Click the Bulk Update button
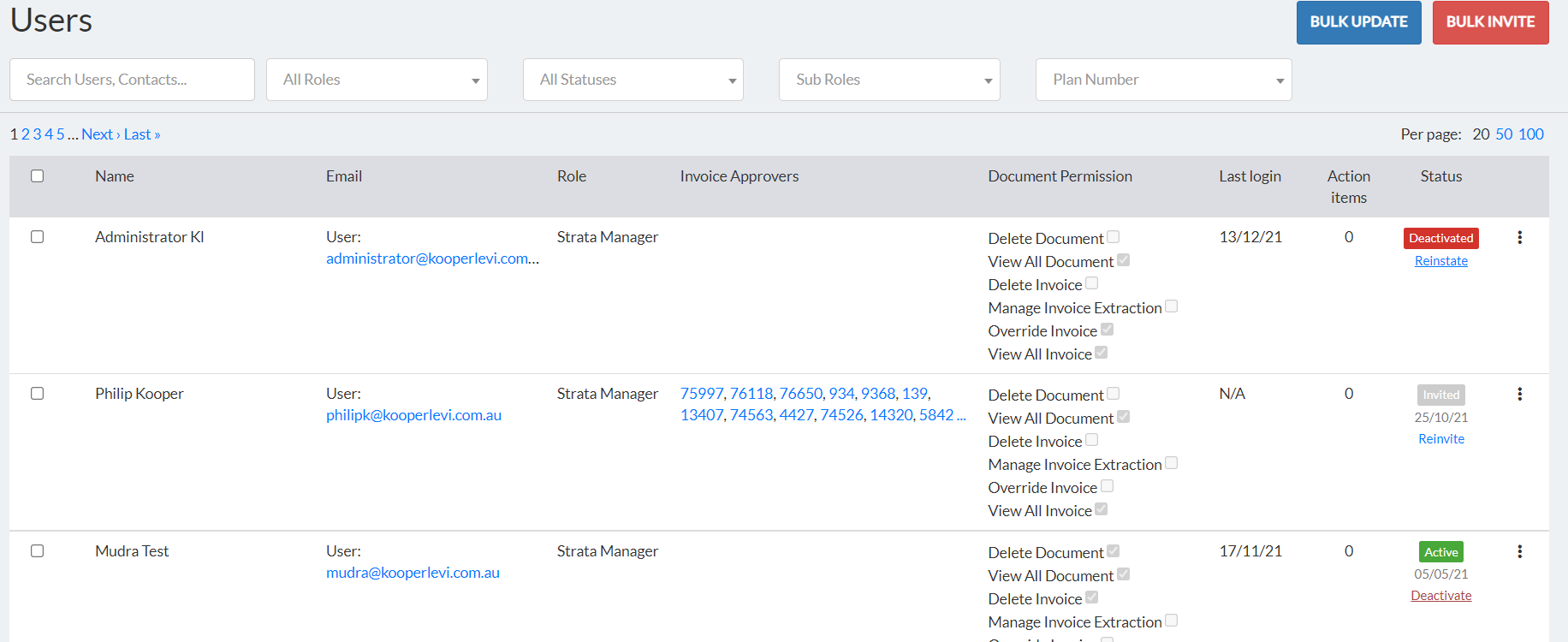Screen dimensions: 1568x642 (x=1358, y=22)
